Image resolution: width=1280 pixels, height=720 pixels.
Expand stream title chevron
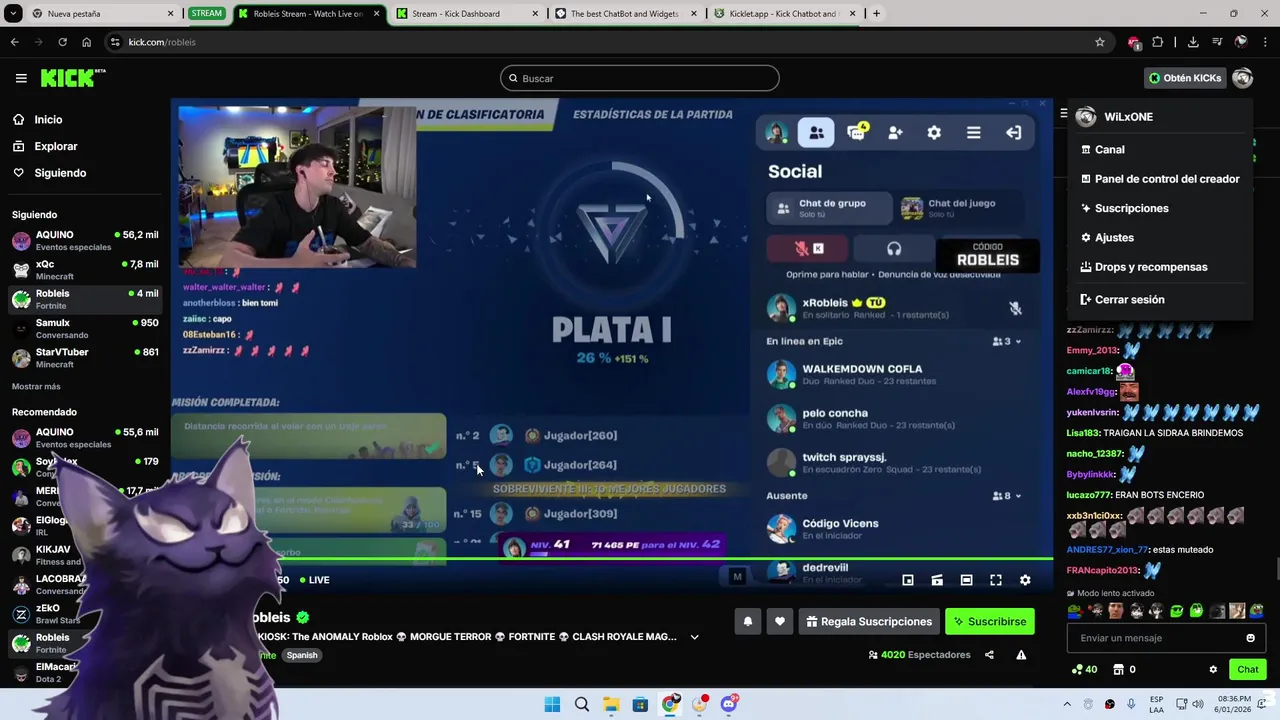click(x=694, y=637)
